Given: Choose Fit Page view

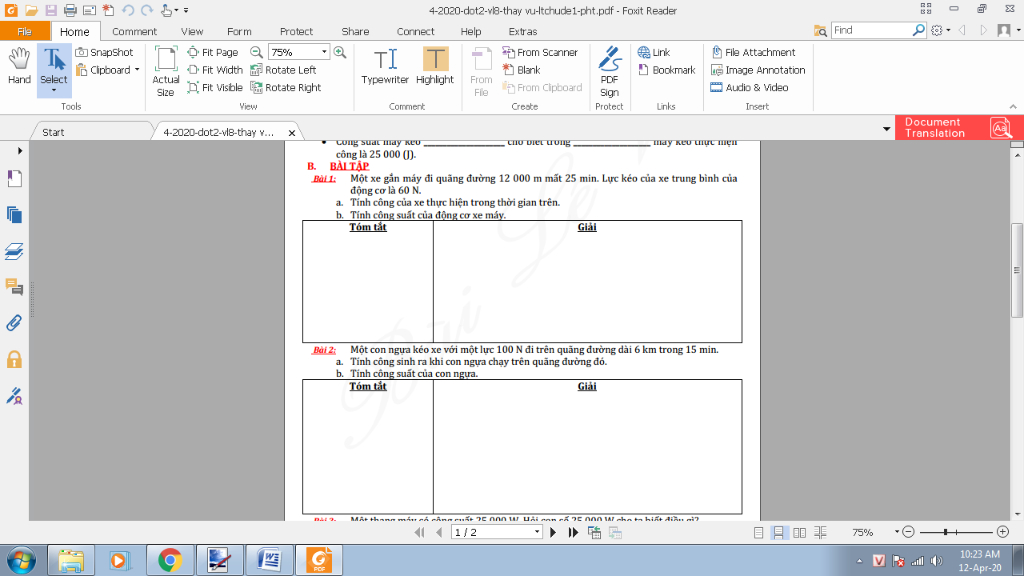Looking at the screenshot, I should [213, 52].
